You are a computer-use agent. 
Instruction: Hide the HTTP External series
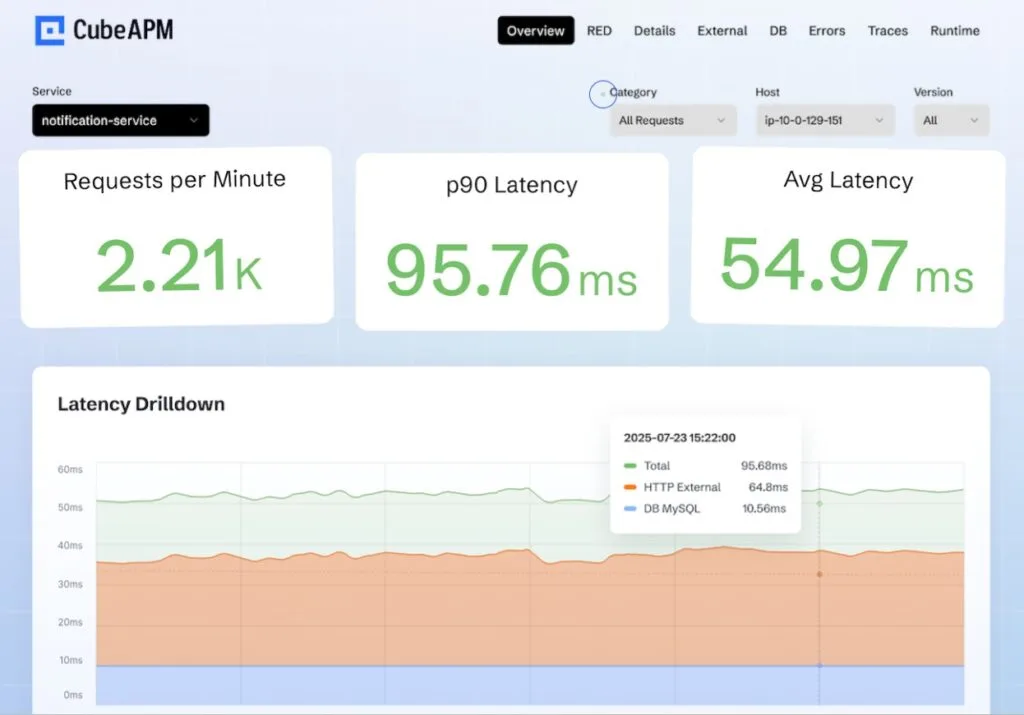680,487
